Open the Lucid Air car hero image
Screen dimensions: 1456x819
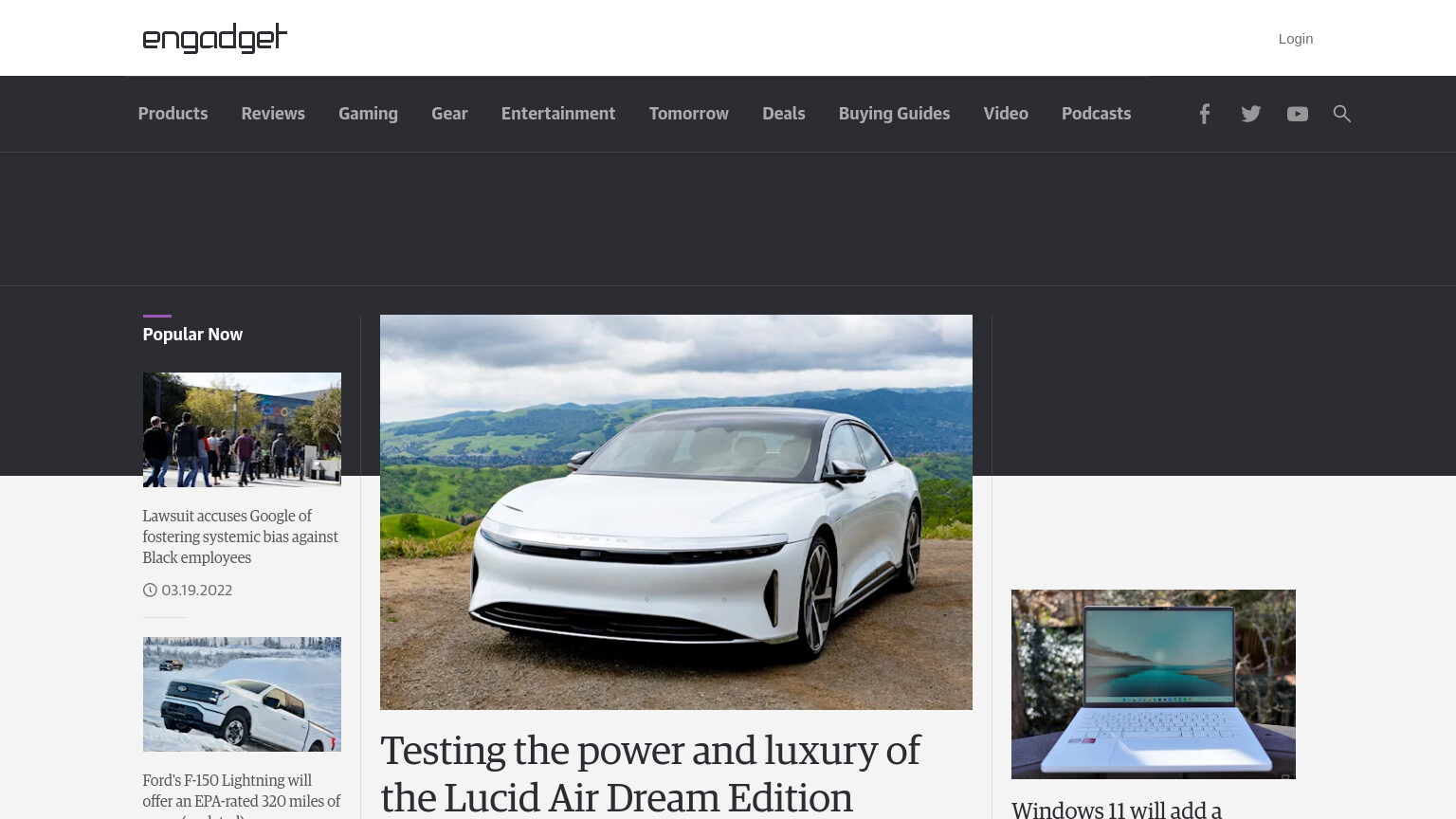click(676, 512)
